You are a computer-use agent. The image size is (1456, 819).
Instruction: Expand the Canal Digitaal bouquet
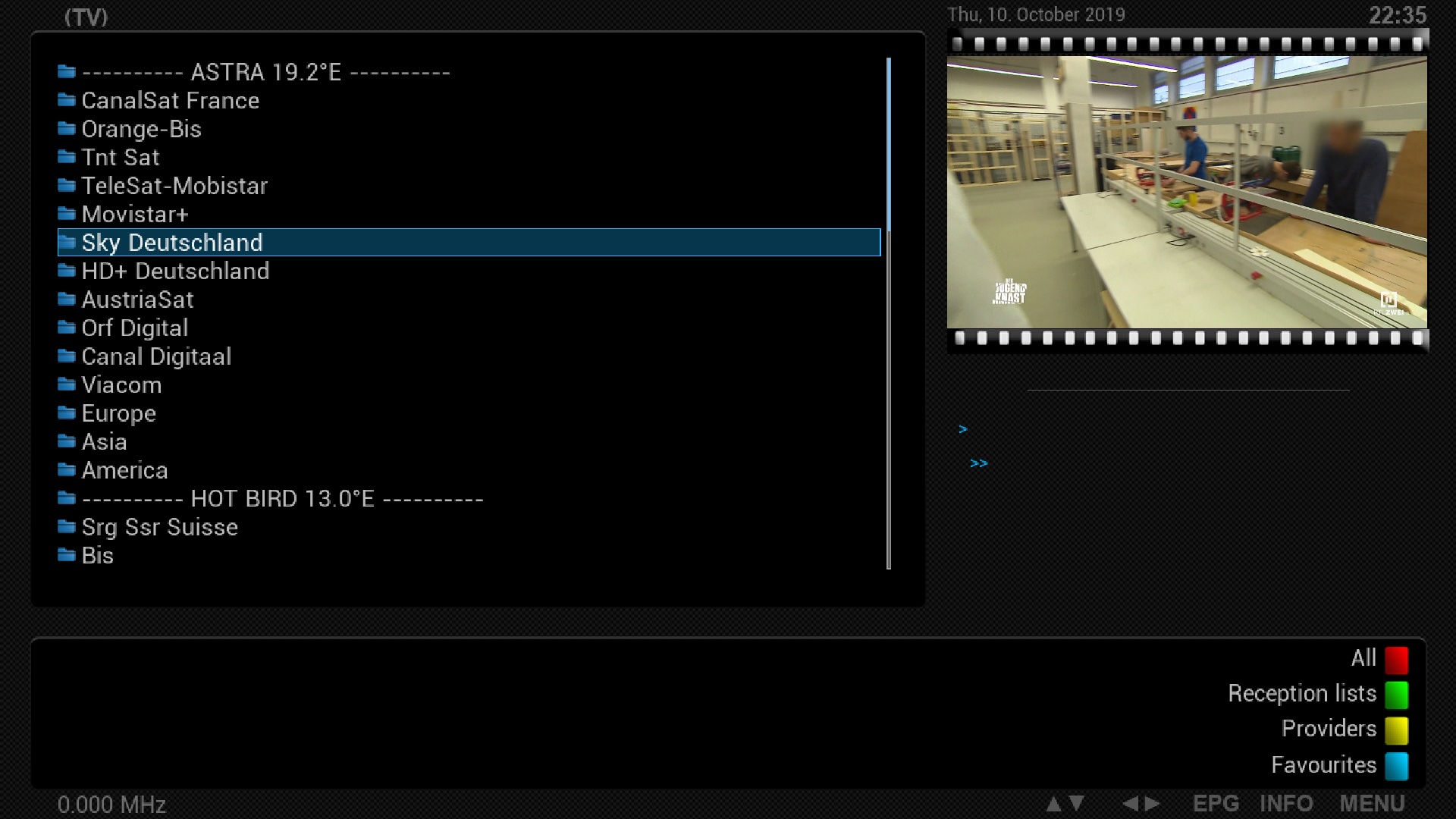click(156, 356)
